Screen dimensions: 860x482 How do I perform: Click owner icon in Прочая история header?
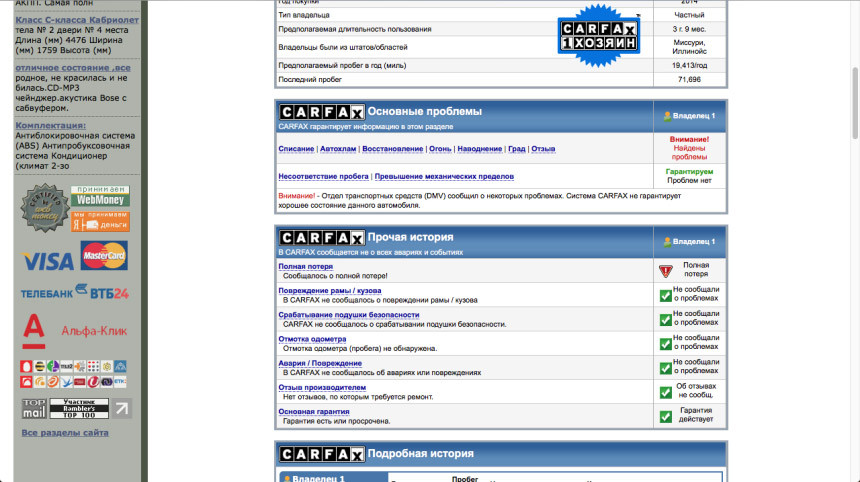667,241
